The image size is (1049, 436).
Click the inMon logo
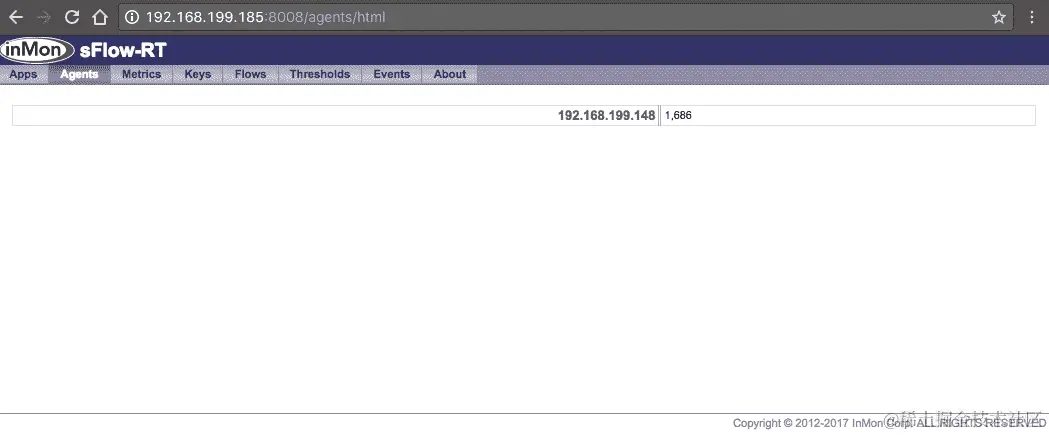[37, 50]
